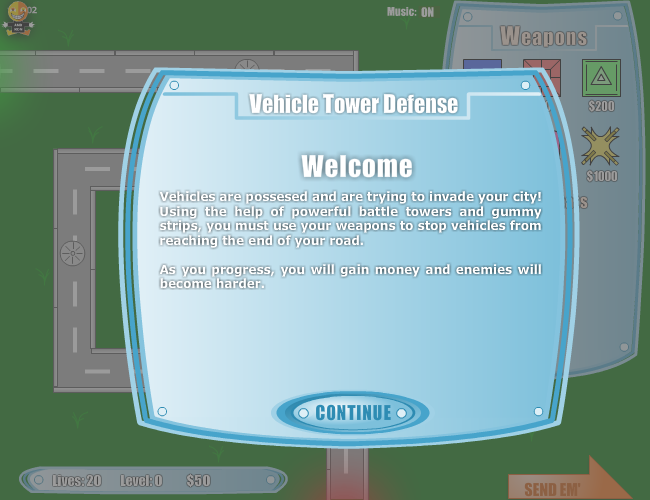The image size is (650, 500).
Task: Click the wheel marker on top road
Action: (247, 66)
